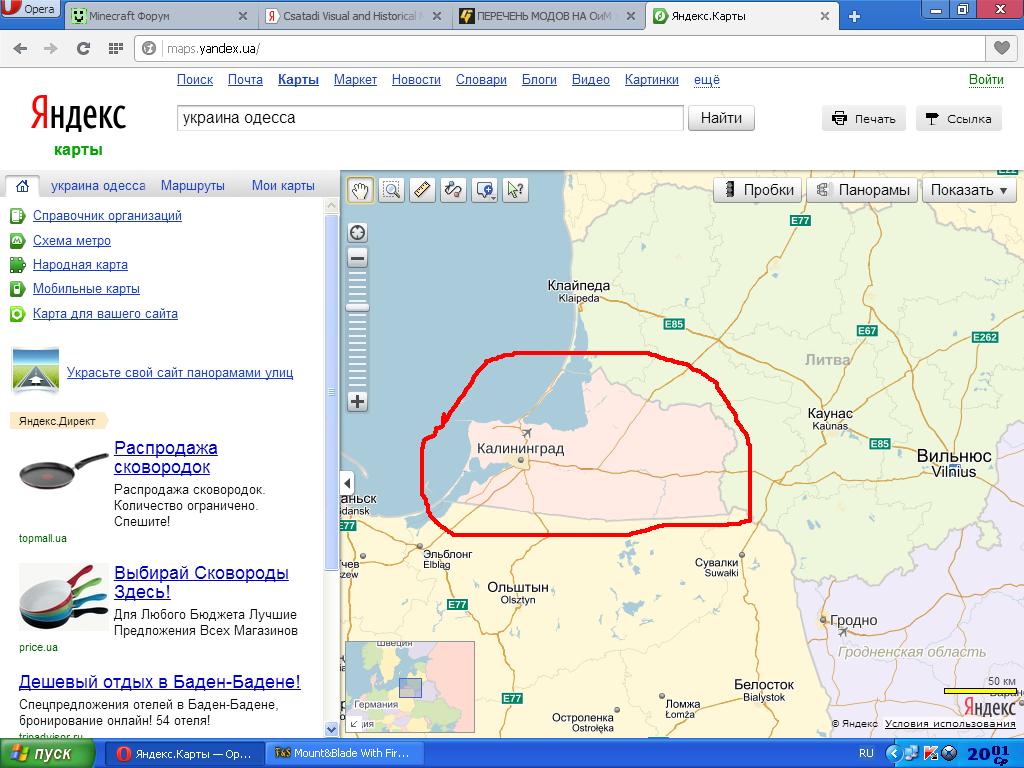This screenshot has width=1024, height=768.
Task: Click the Народная карта icon
Action: [x=17, y=264]
